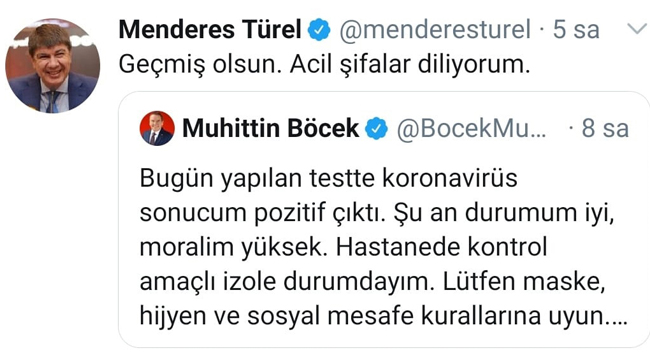Open the @BocekMu... handle
Image resolution: width=650 pixels, height=360 pixels.
[x=472, y=129]
